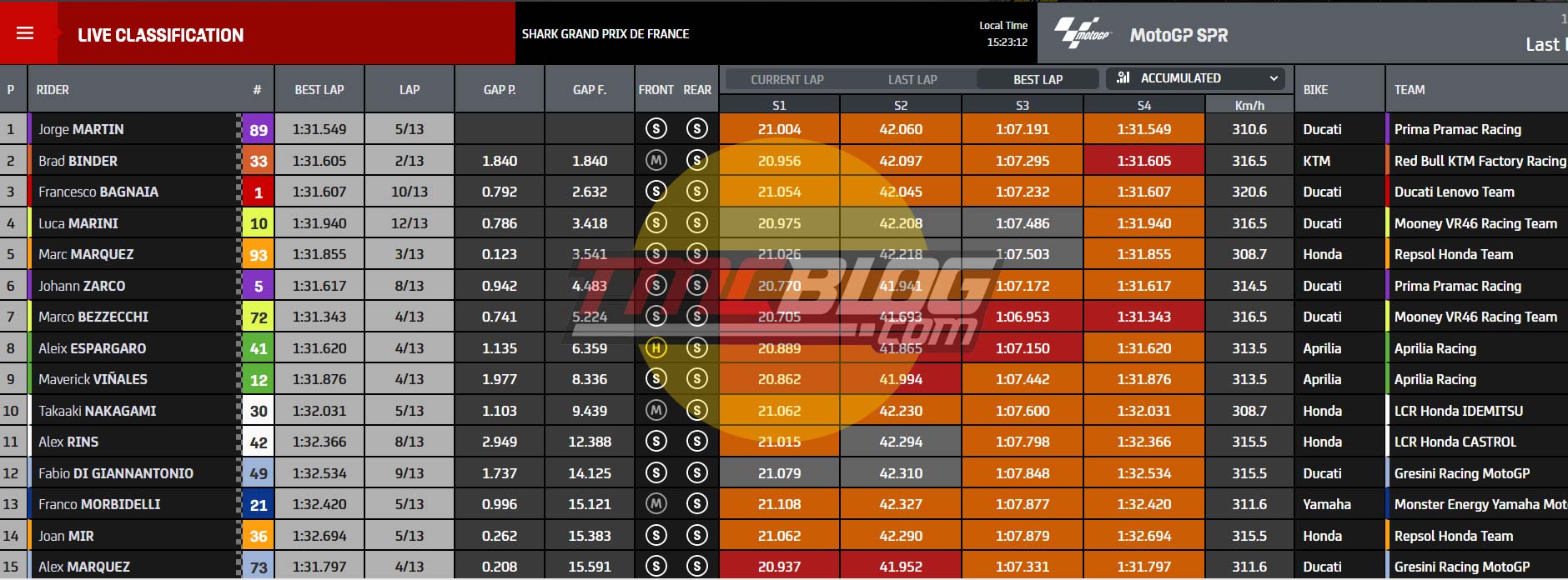This screenshot has height=580, width=1568.
Task: Click Brad BINDER's rear tyre icon
Action: [696, 160]
